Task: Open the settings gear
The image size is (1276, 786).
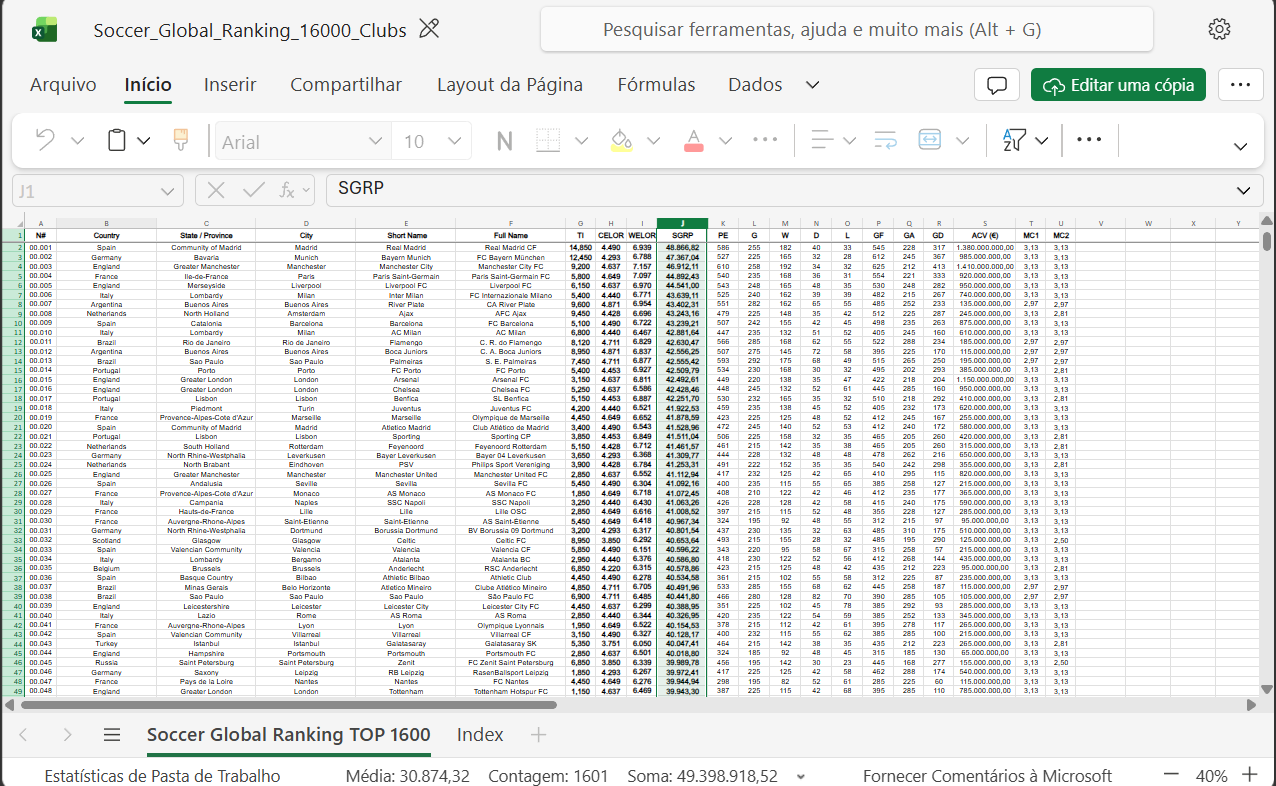Action: coord(1219,29)
